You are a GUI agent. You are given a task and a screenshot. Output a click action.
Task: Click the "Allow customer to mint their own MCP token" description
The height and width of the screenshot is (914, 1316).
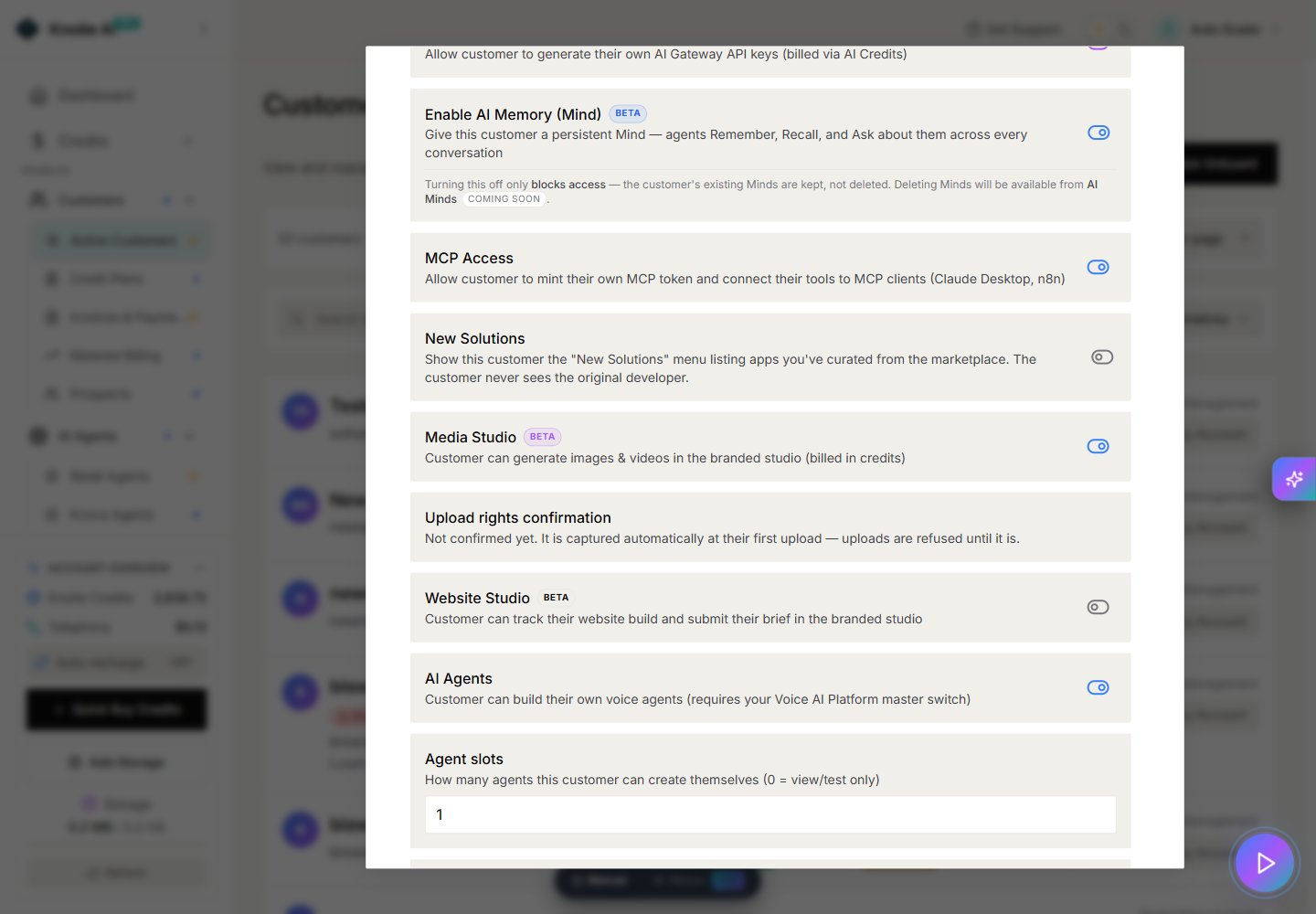point(745,280)
